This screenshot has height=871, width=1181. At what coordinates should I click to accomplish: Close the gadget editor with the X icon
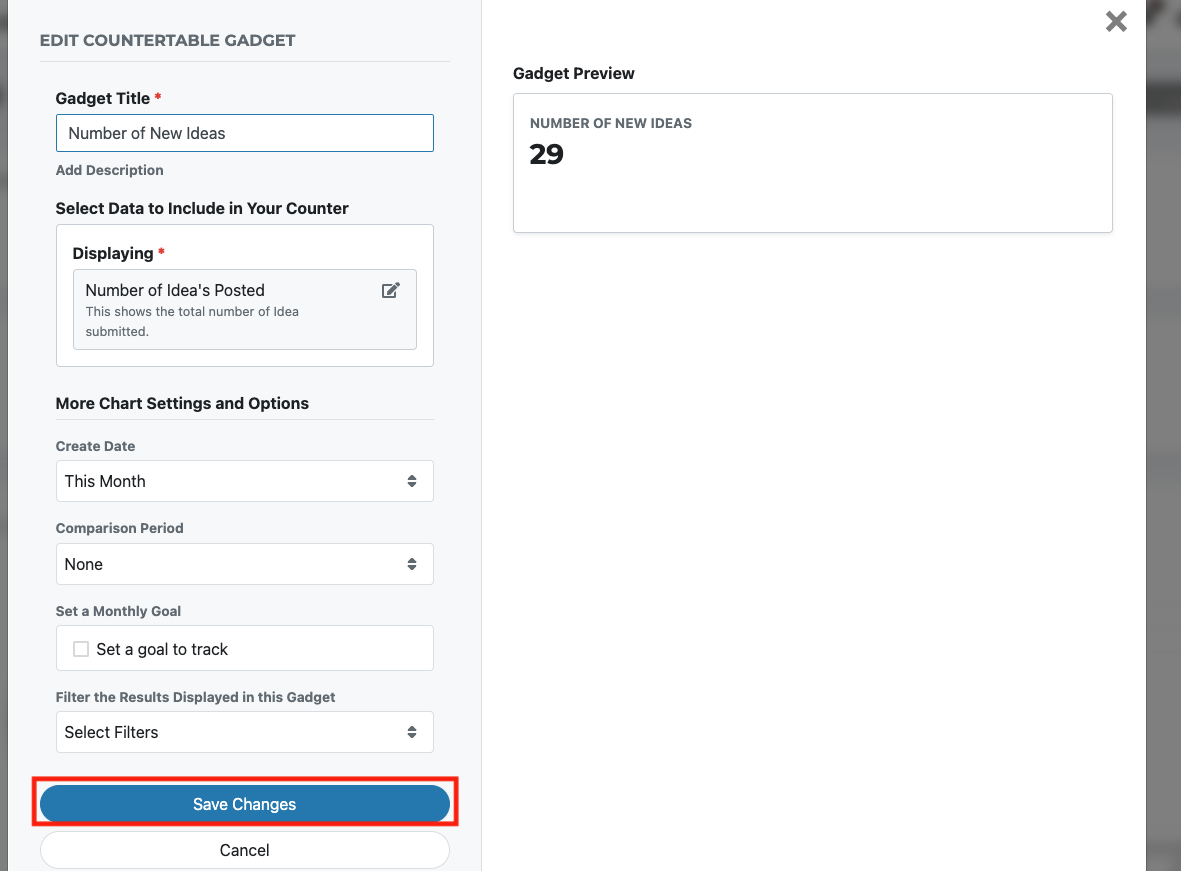pyautogui.click(x=1116, y=21)
